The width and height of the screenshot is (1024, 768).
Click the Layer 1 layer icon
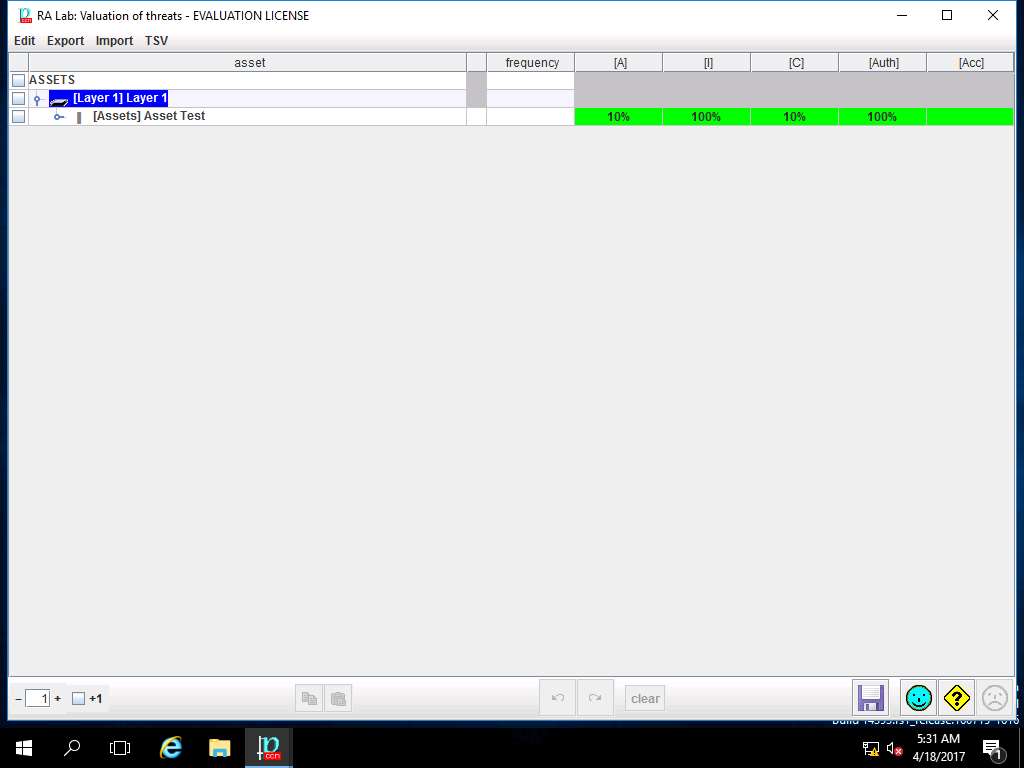coord(59,100)
